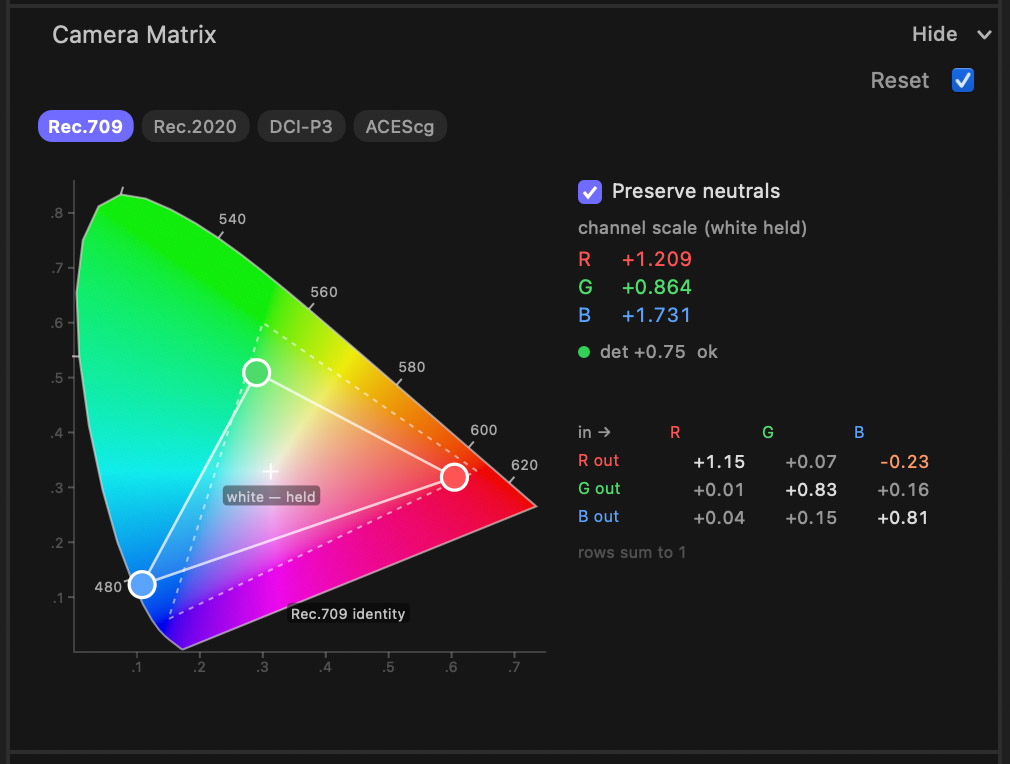Toggle the Preserve neutrals checkbox

pos(589,192)
